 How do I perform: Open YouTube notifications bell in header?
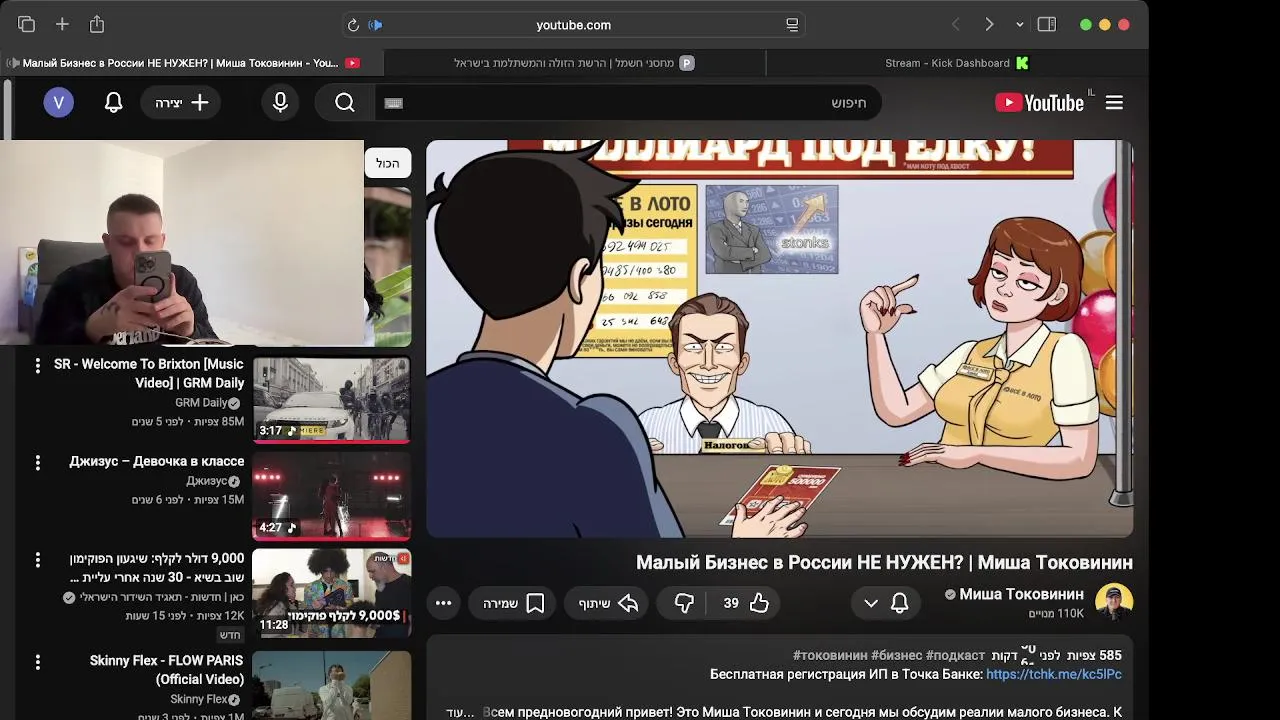point(113,103)
